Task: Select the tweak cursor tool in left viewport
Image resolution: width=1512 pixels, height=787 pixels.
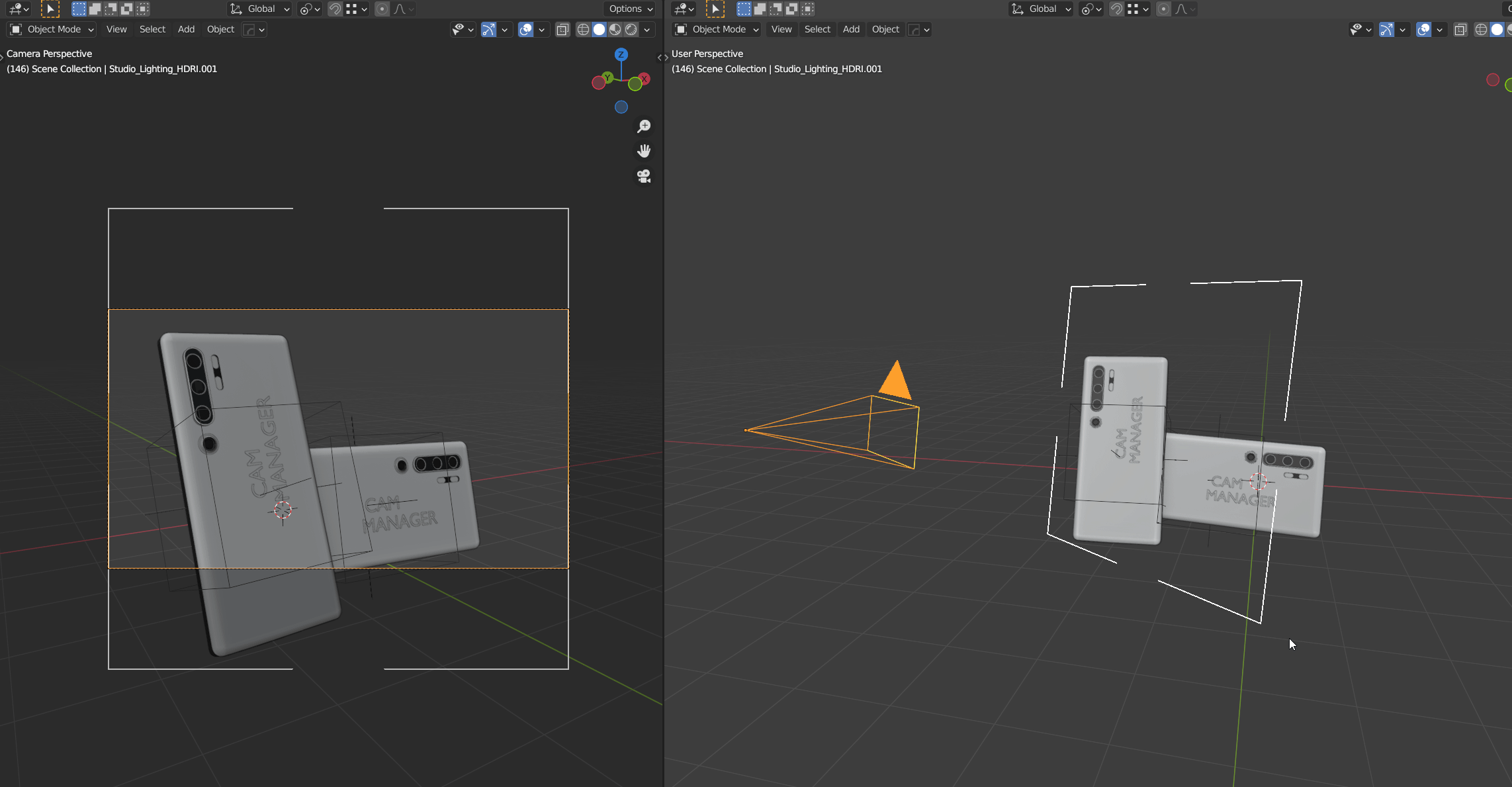Action: click(x=50, y=9)
